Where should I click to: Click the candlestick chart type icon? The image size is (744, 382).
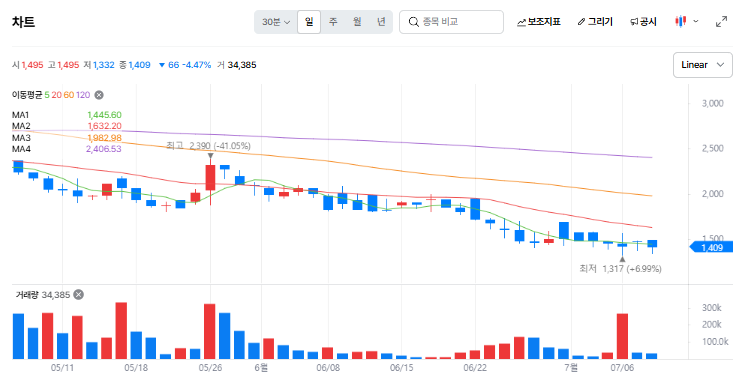tap(680, 21)
